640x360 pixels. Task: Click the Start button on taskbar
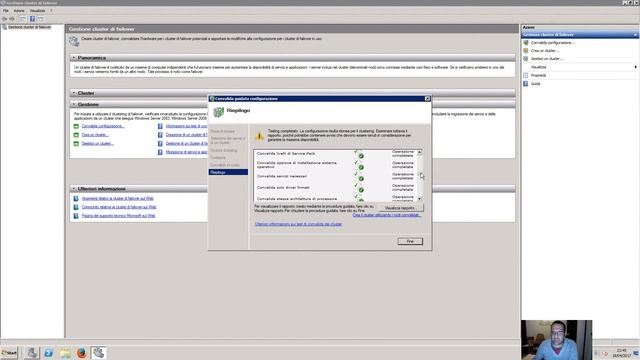click(x=9, y=353)
